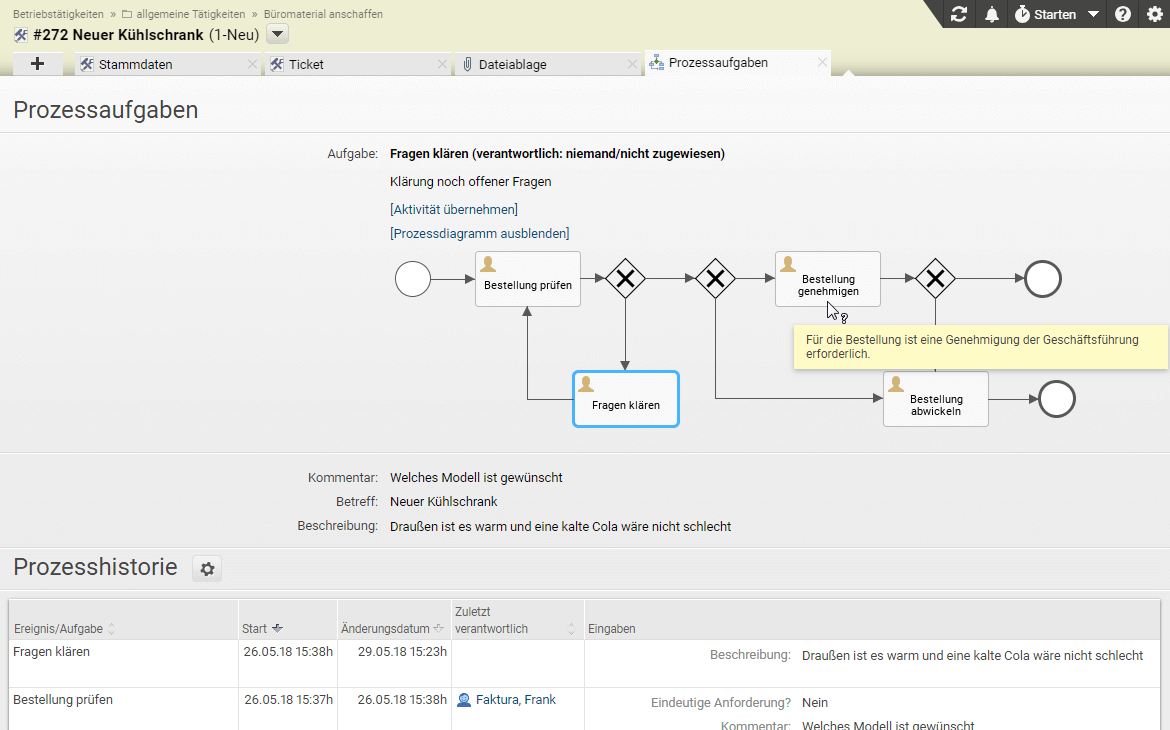The height and width of the screenshot is (730, 1170).
Task: Click the refresh icon in top bar
Action: point(959,14)
